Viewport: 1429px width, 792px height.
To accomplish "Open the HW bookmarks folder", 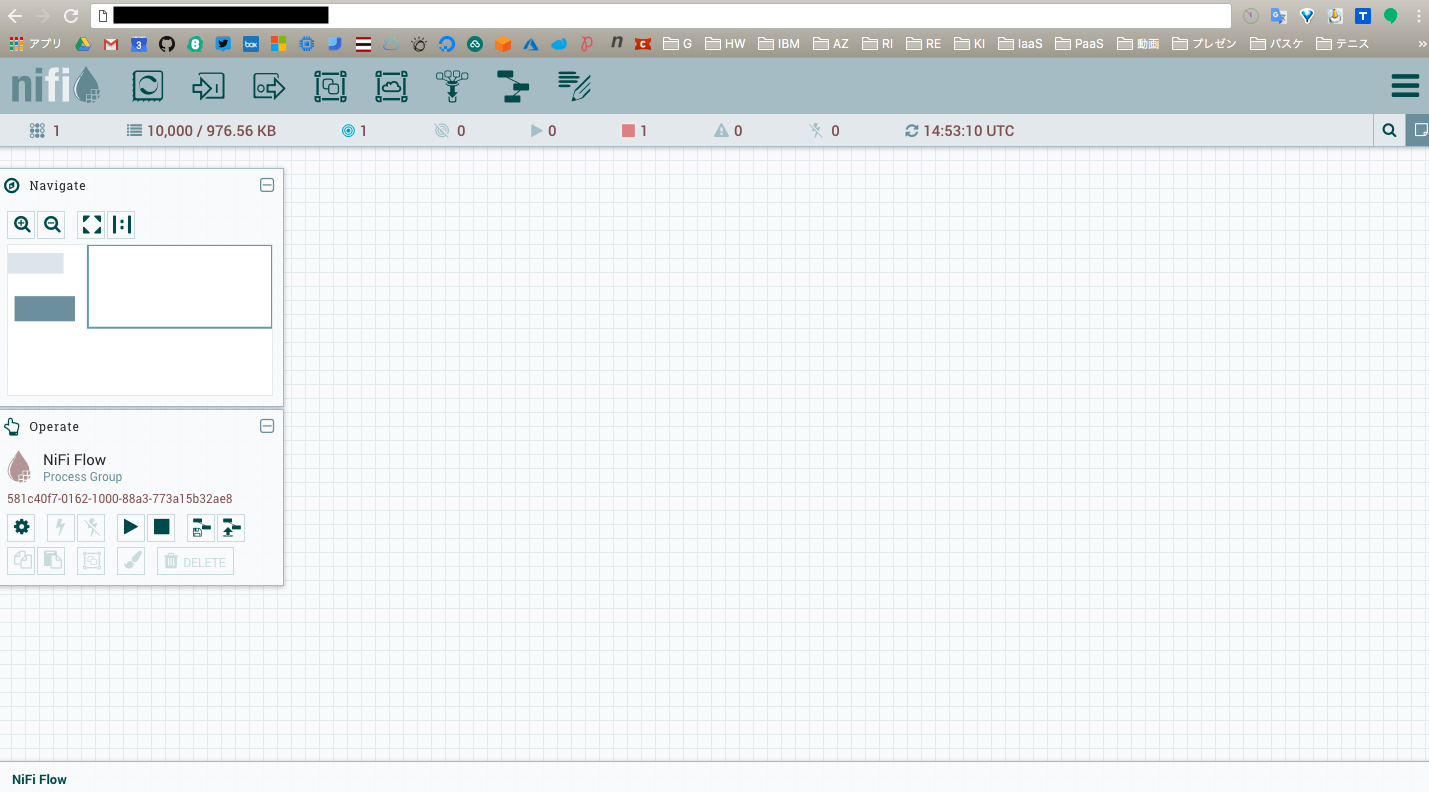I will pyautogui.click(x=725, y=44).
